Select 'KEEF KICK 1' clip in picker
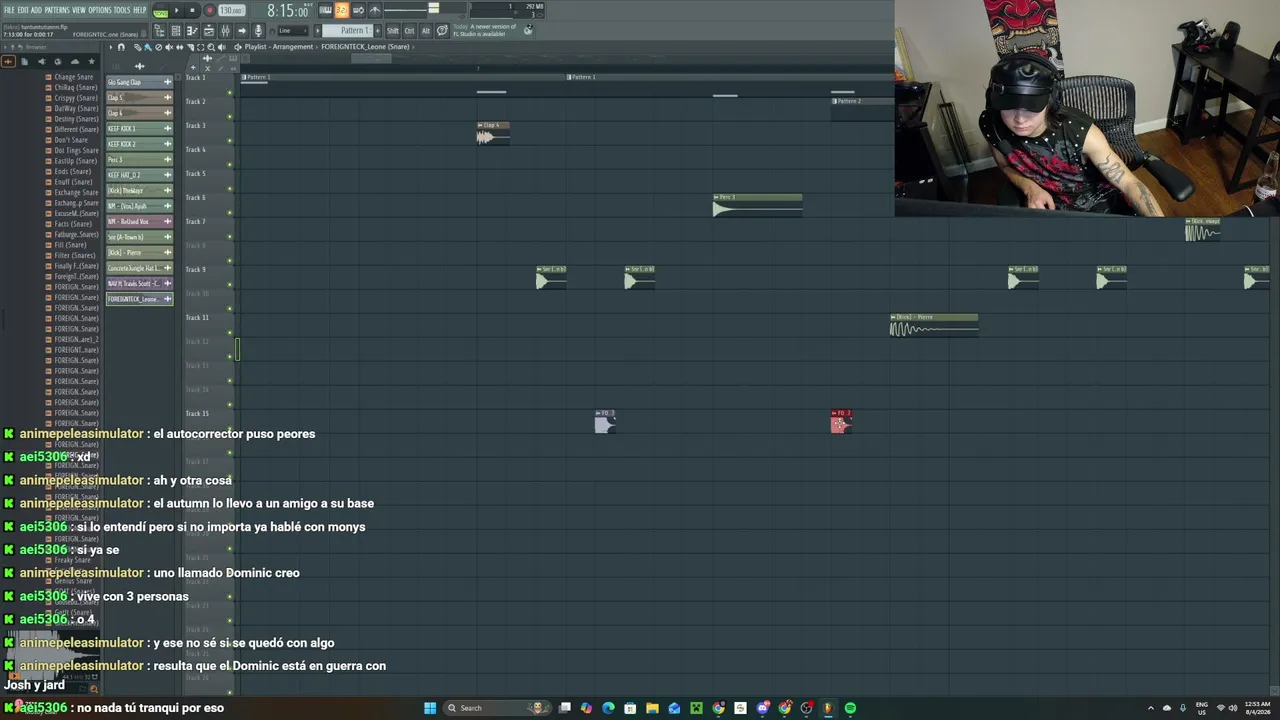Image resolution: width=1280 pixels, height=720 pixels. [139, 129]
